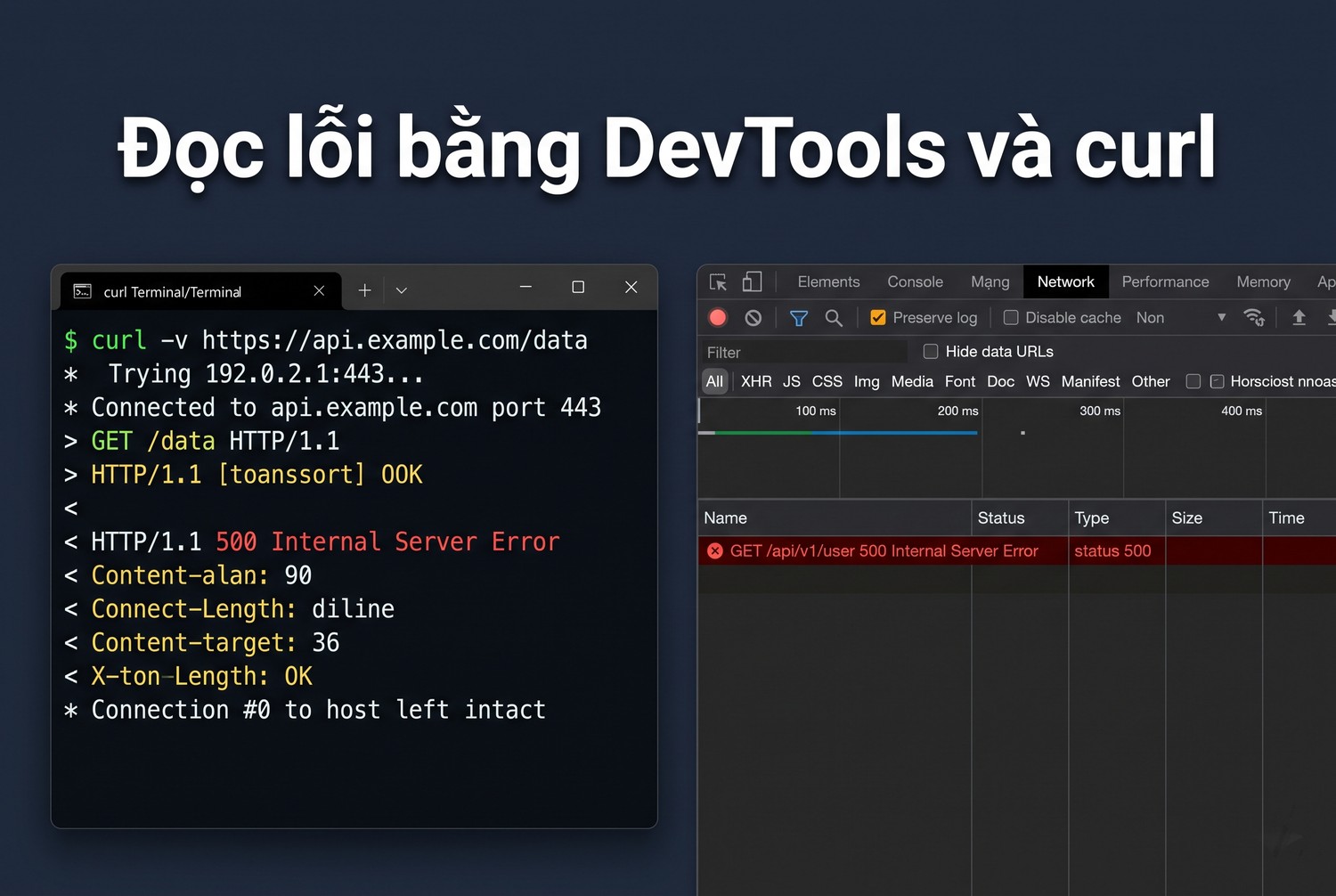The image size is (1336, 896).
Task: Switch to the Elements tab
Action: tap(829, 282)
